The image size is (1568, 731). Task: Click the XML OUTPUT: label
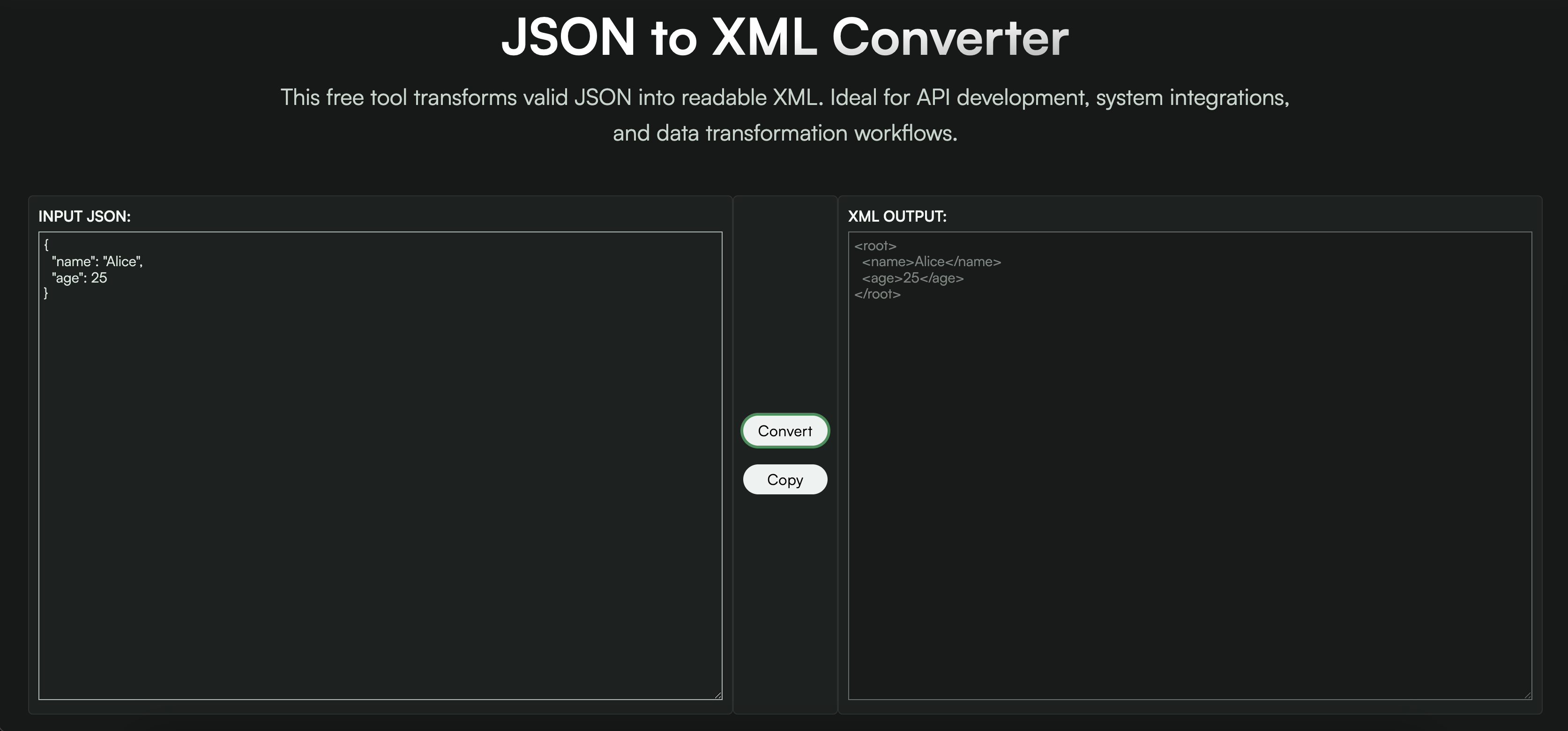[897, 216]
